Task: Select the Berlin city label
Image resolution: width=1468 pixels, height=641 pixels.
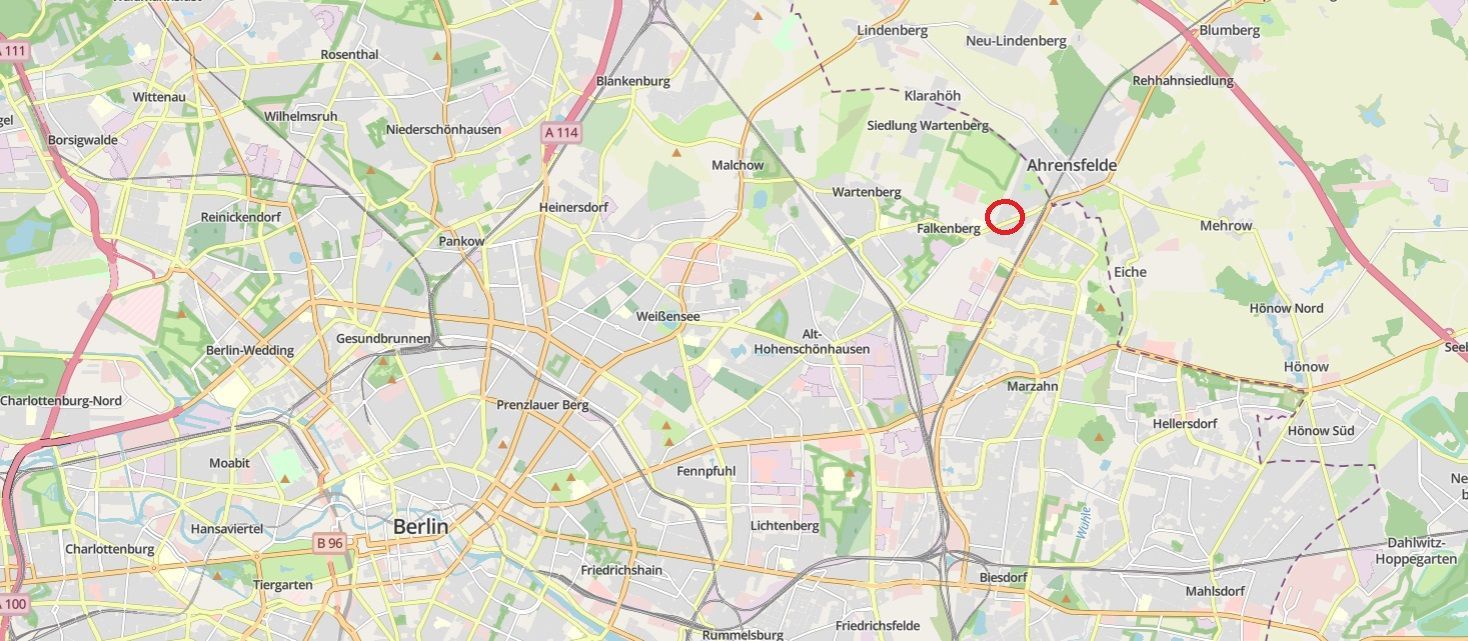Action: click(x=420, y=527)
